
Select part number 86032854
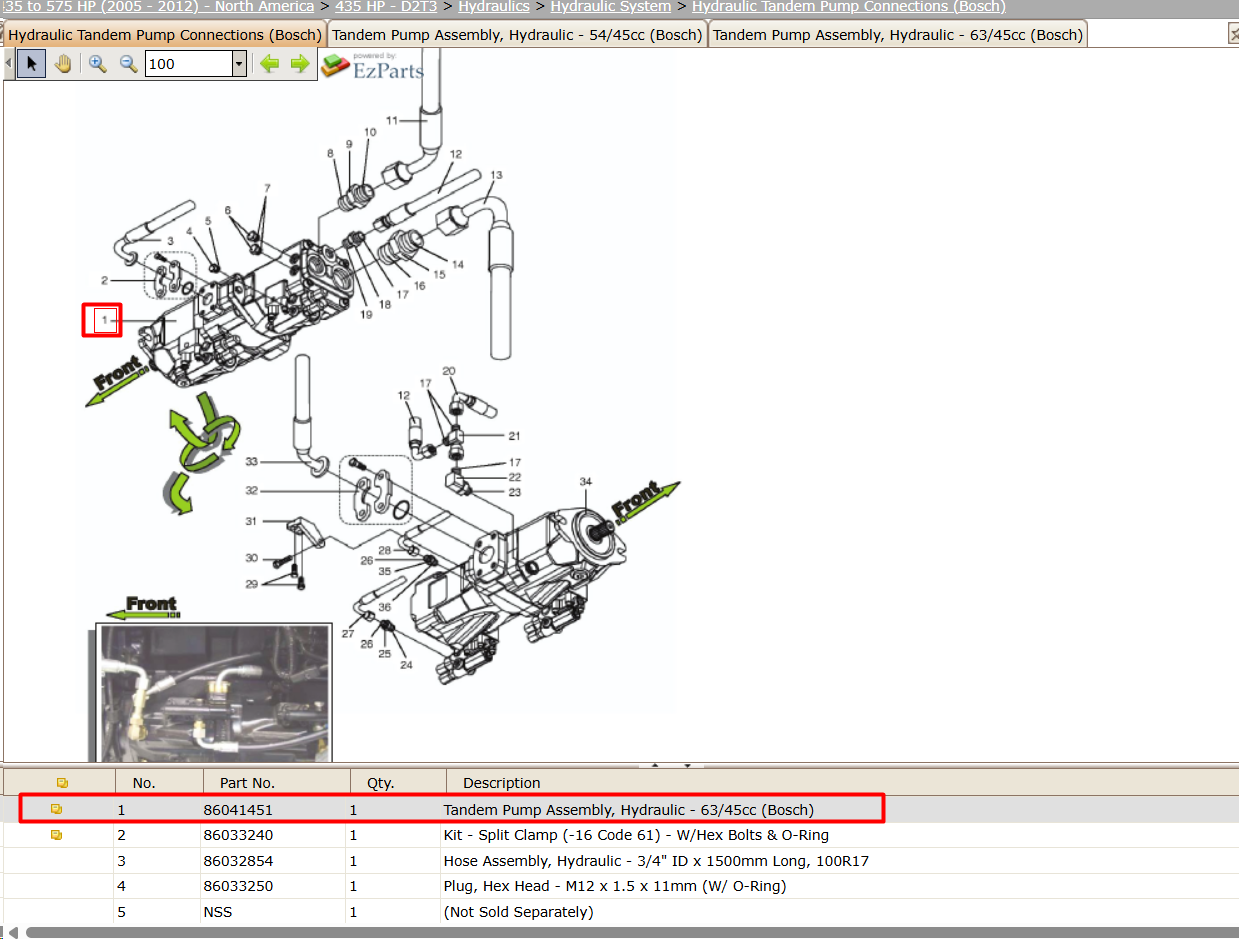[x=238, y=861]
